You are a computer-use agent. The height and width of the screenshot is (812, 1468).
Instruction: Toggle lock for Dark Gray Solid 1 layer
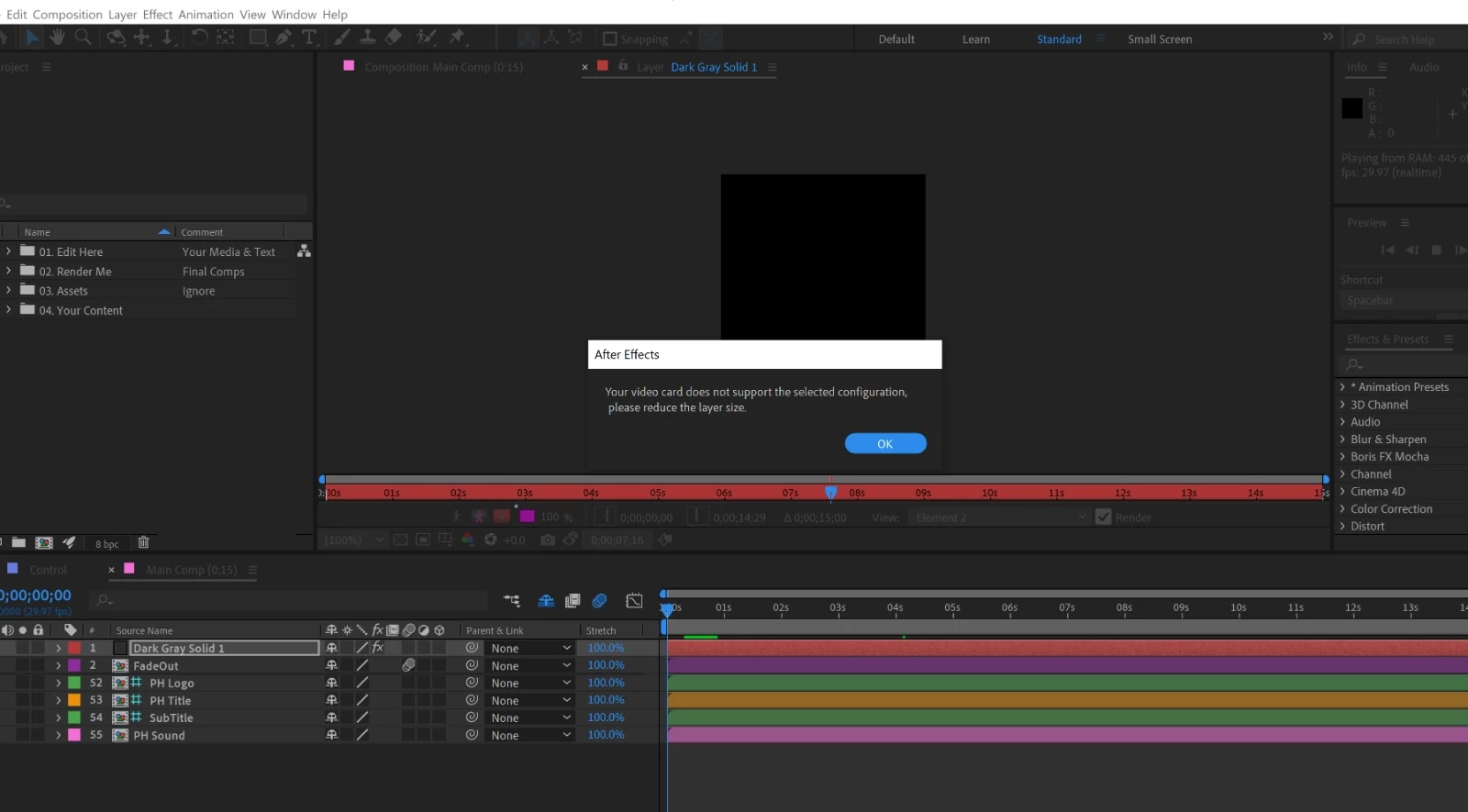pos(38,648)
